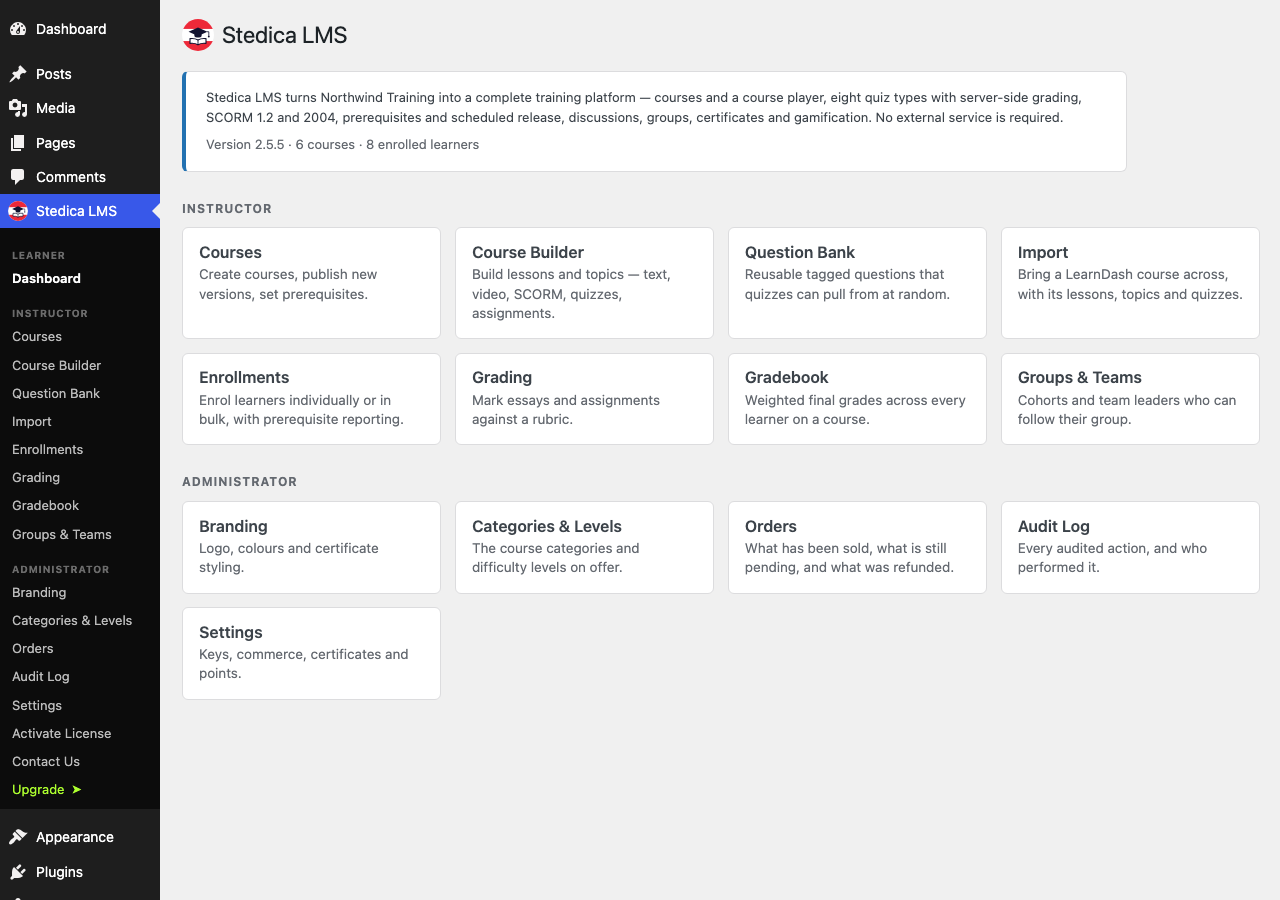The image size is (1280, 900).
Task: Click the Posts pushpin icon
Action: point(18,74)
